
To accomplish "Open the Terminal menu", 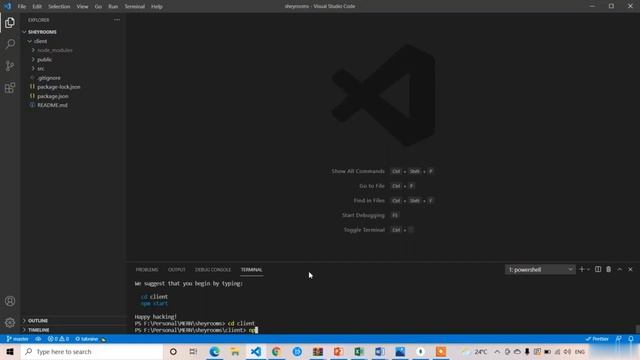I will click(135, 7).
